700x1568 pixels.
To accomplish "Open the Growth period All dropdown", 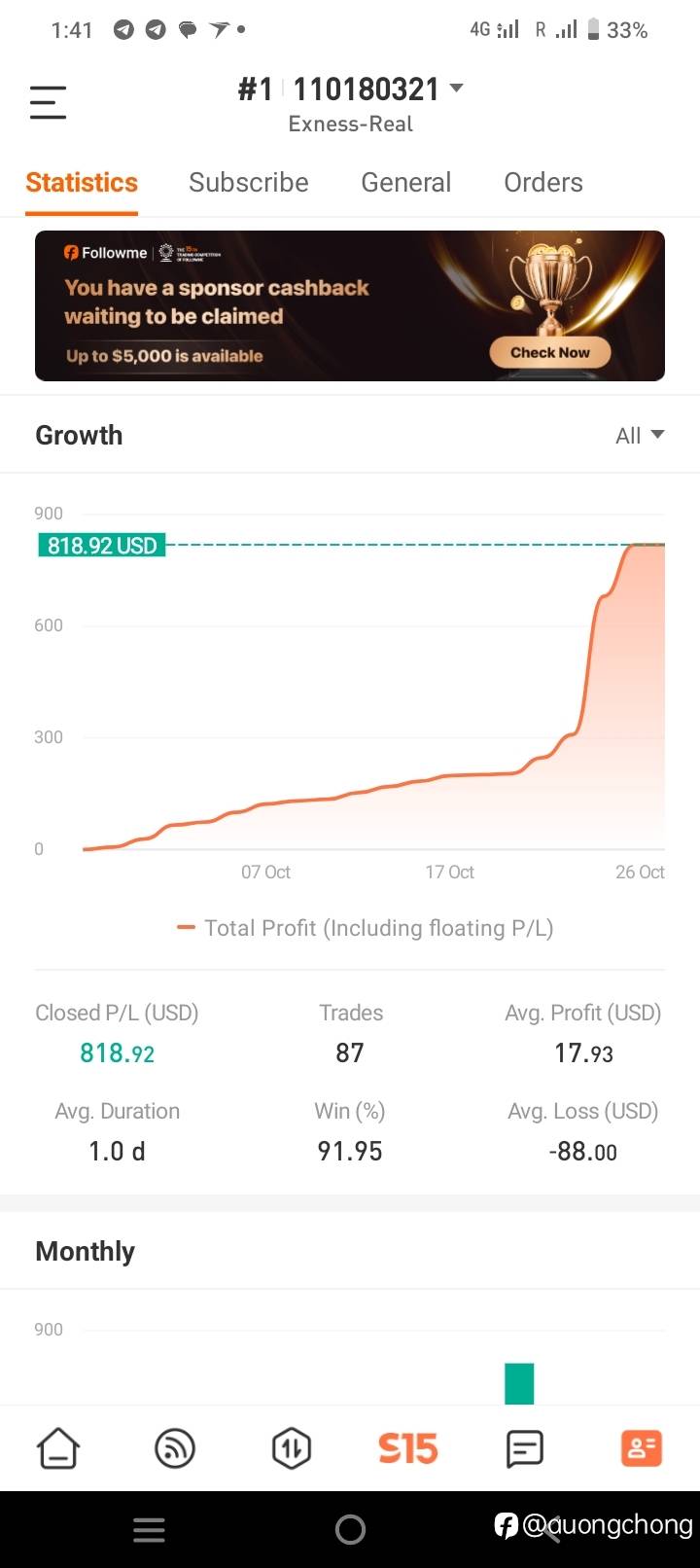I will click(x=640, y=436).
